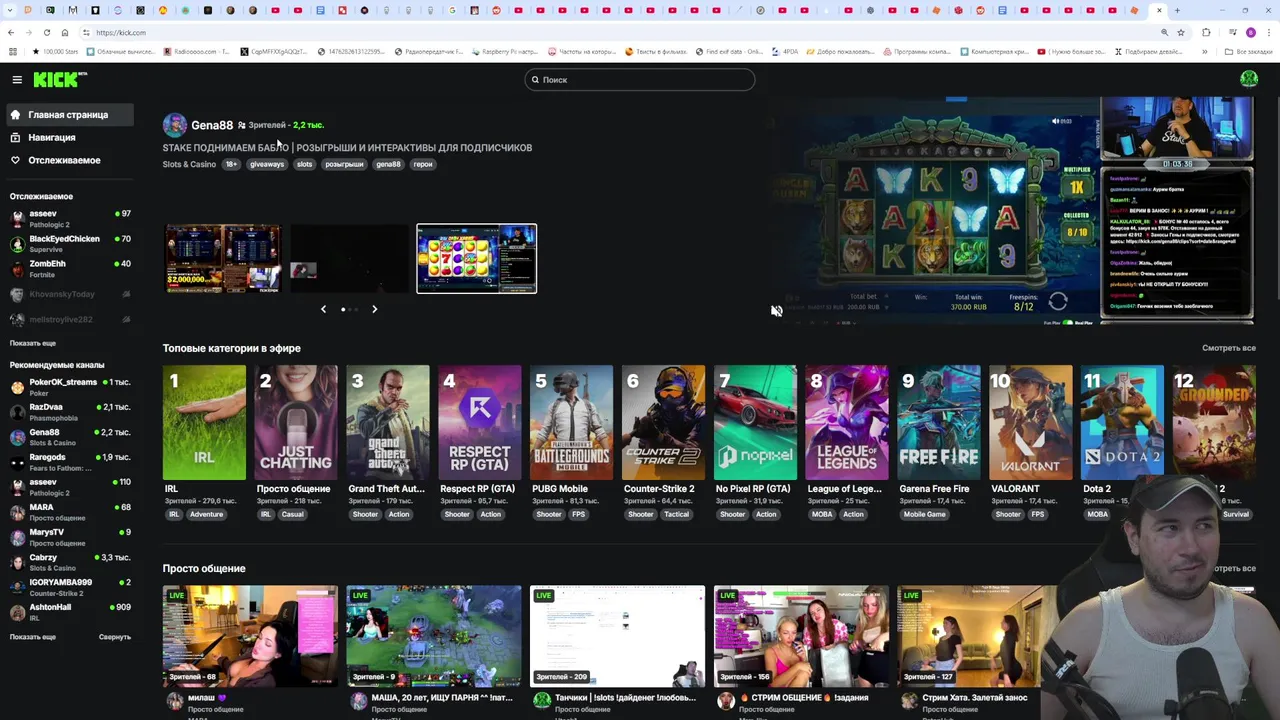Click the gena88 tag
Image resolution: width=1280 pixels, height=720 pixels.
(388, 164)
